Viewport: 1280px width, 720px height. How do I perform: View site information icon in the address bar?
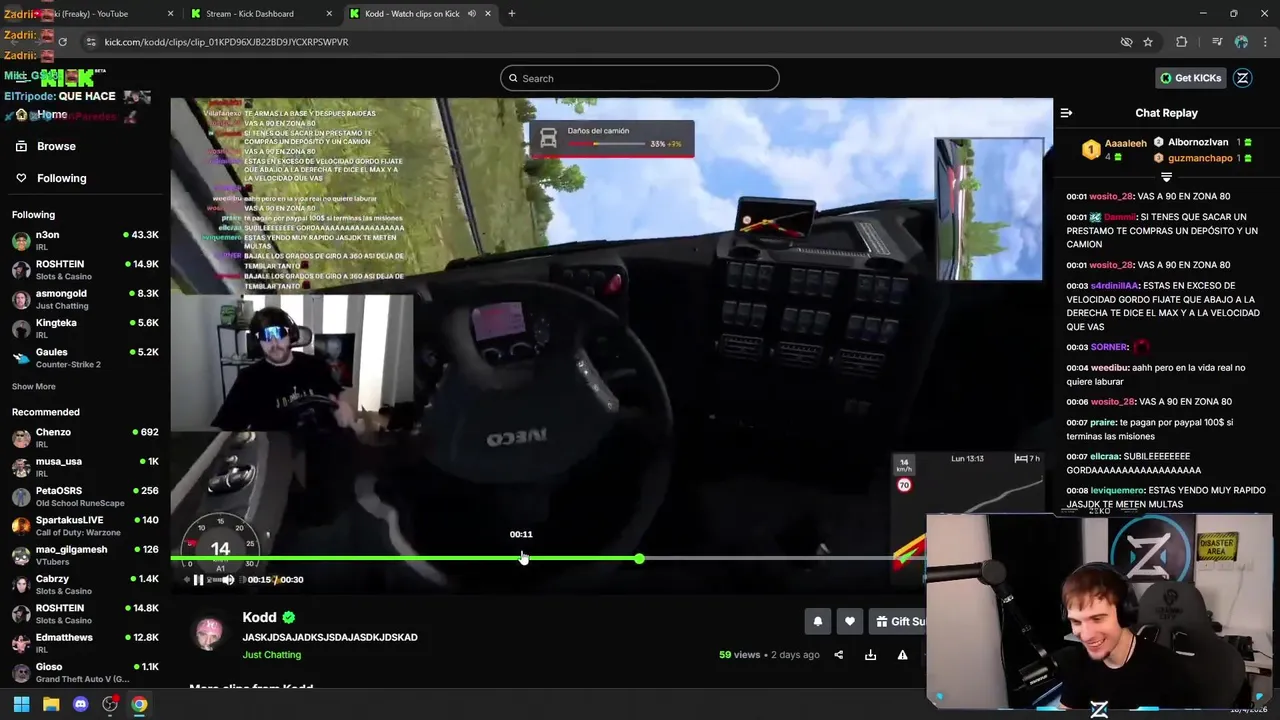click(x=91, y=42)
